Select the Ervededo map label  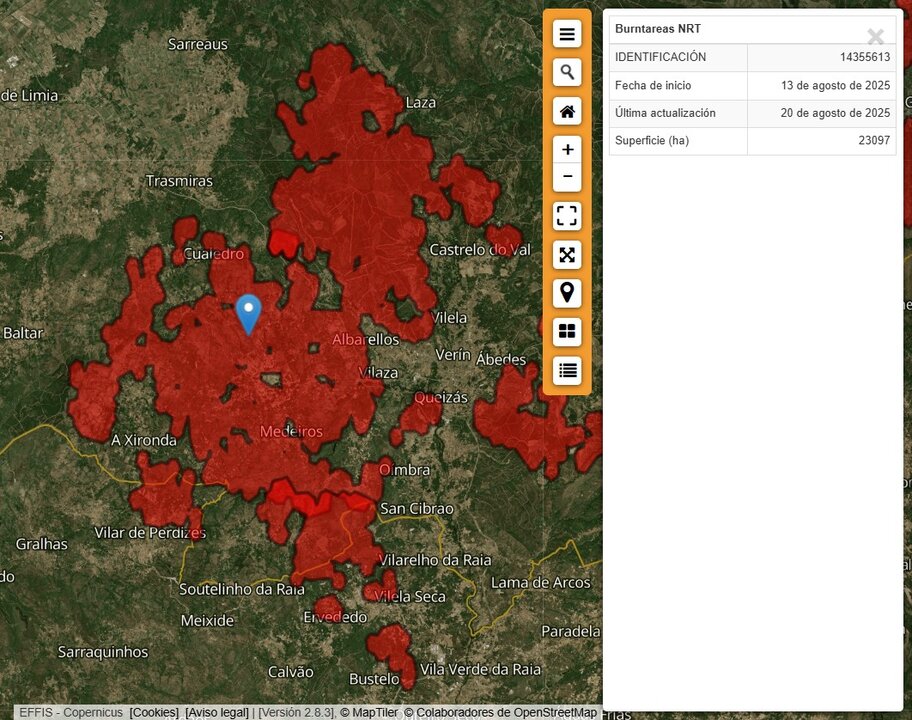335,617
